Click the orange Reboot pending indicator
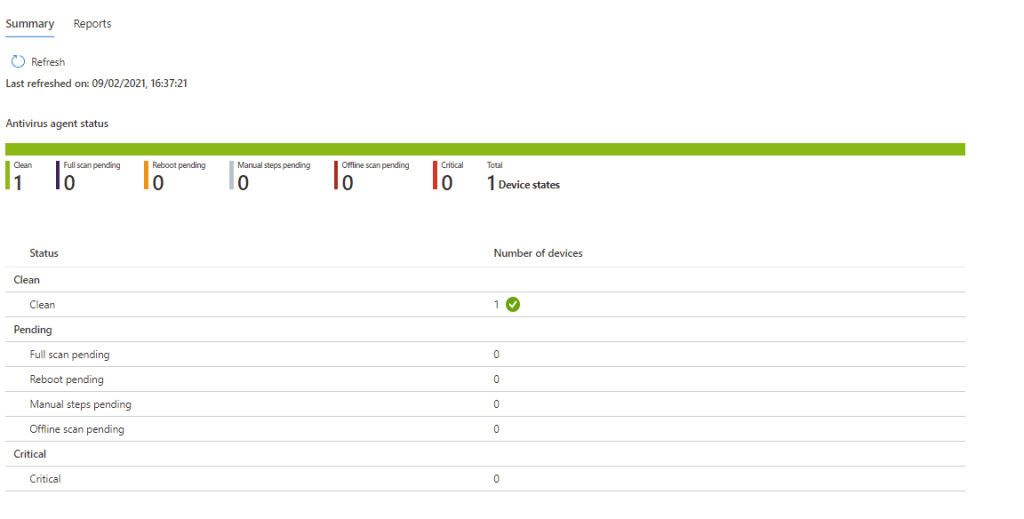The width and height of the screenshot is (1024, 519). click(x=146, y=175)
